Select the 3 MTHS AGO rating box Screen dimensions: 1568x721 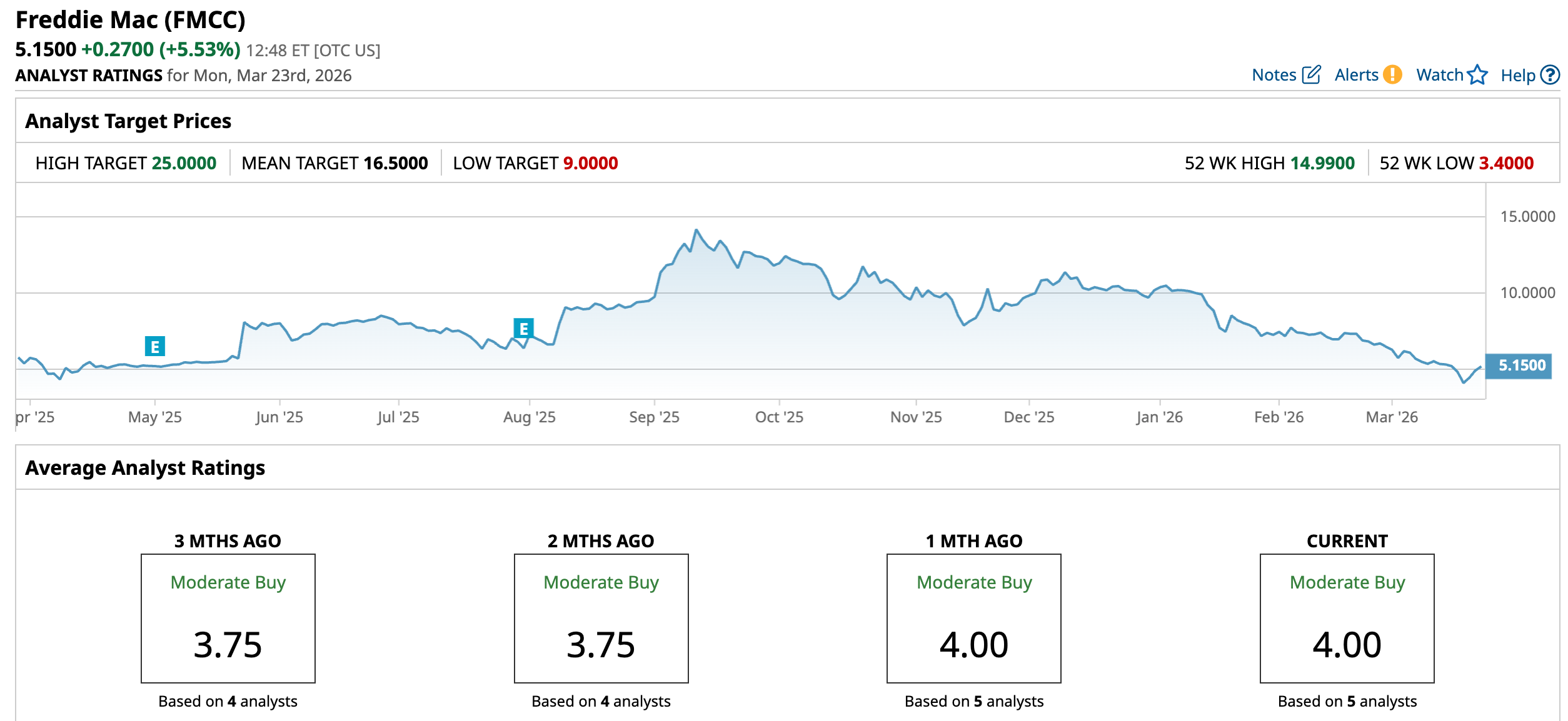click(x=228, y=619)
